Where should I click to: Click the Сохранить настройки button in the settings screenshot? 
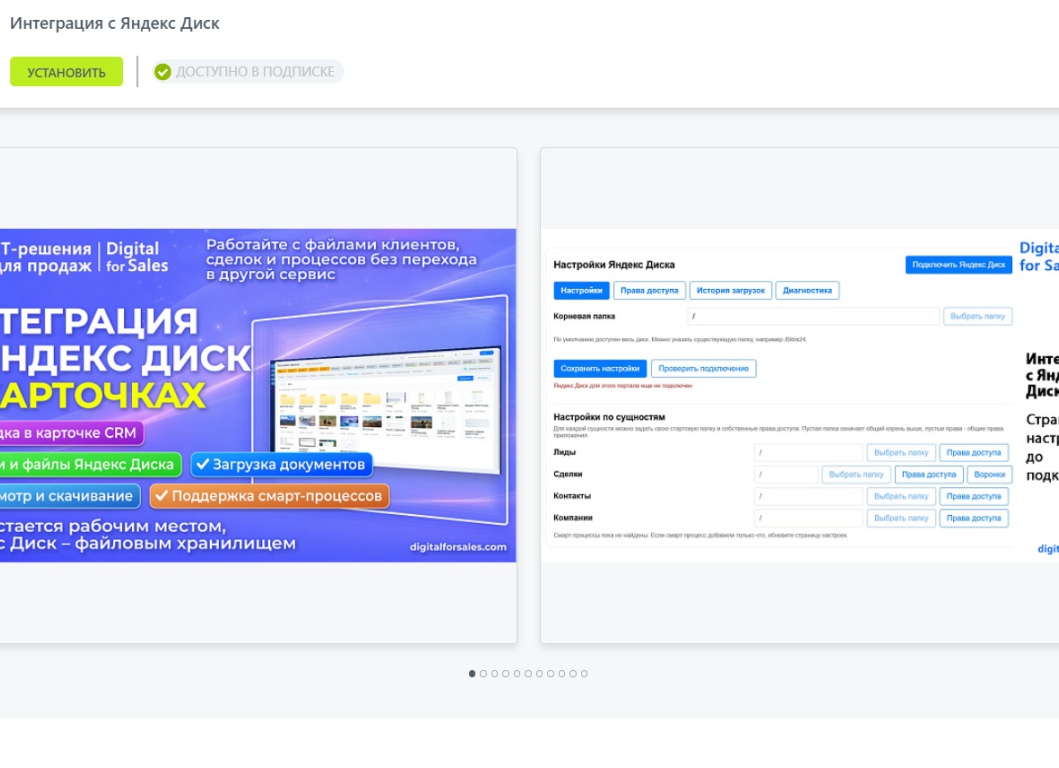click(600, 369)
